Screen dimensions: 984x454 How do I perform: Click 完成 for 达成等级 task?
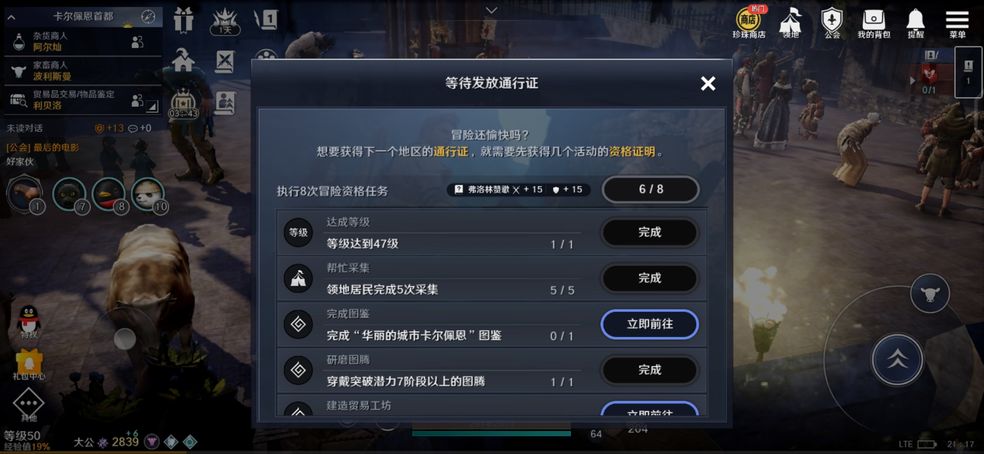click(650, 232)
